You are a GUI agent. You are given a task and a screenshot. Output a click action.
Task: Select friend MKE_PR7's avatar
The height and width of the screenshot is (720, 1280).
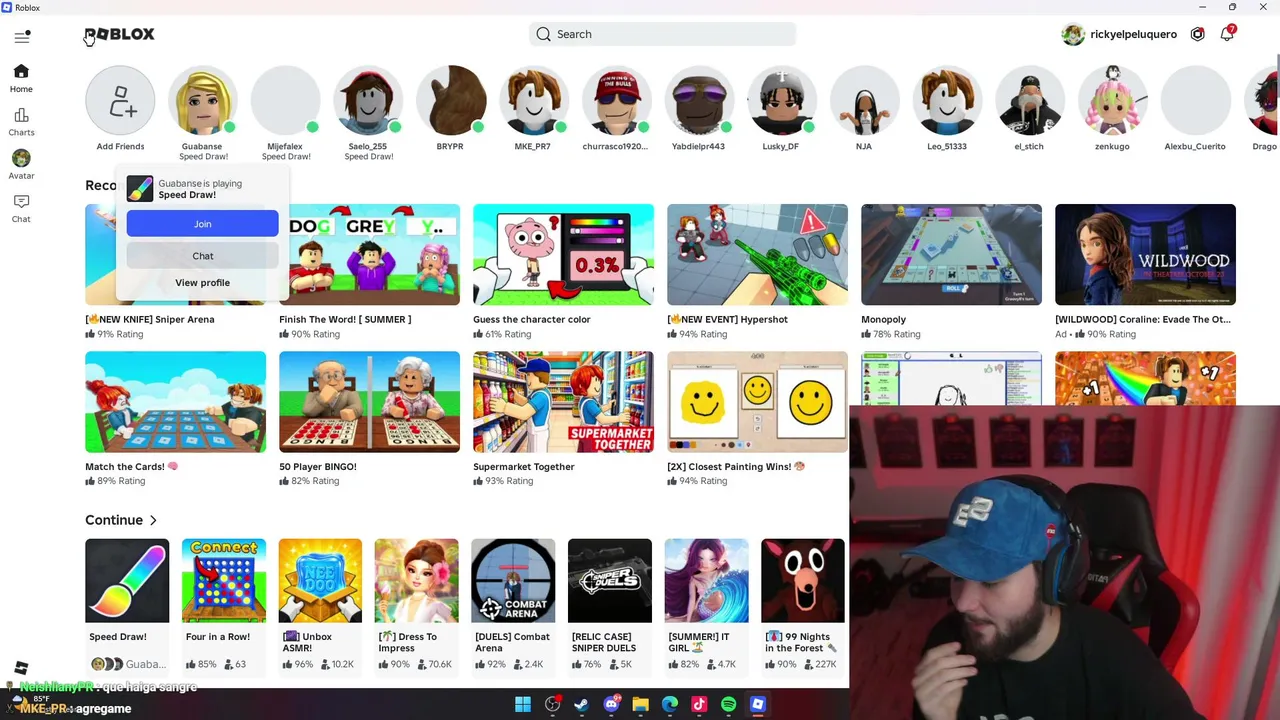(x=534, y=100)
